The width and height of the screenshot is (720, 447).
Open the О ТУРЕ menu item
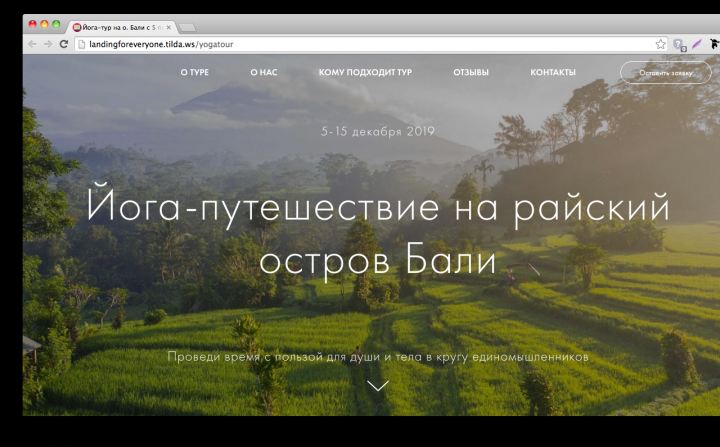pos(195,72)
